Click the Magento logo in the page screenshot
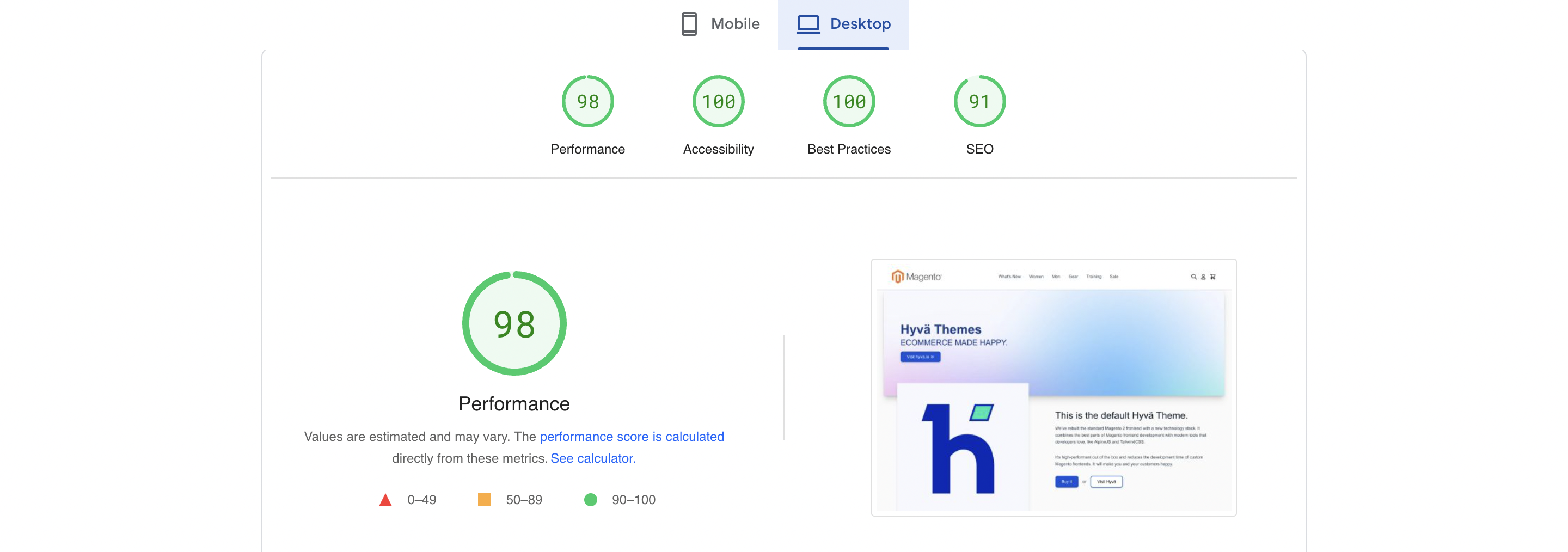The width and height of the screenshot is (1568, 552). coord(916,277)
